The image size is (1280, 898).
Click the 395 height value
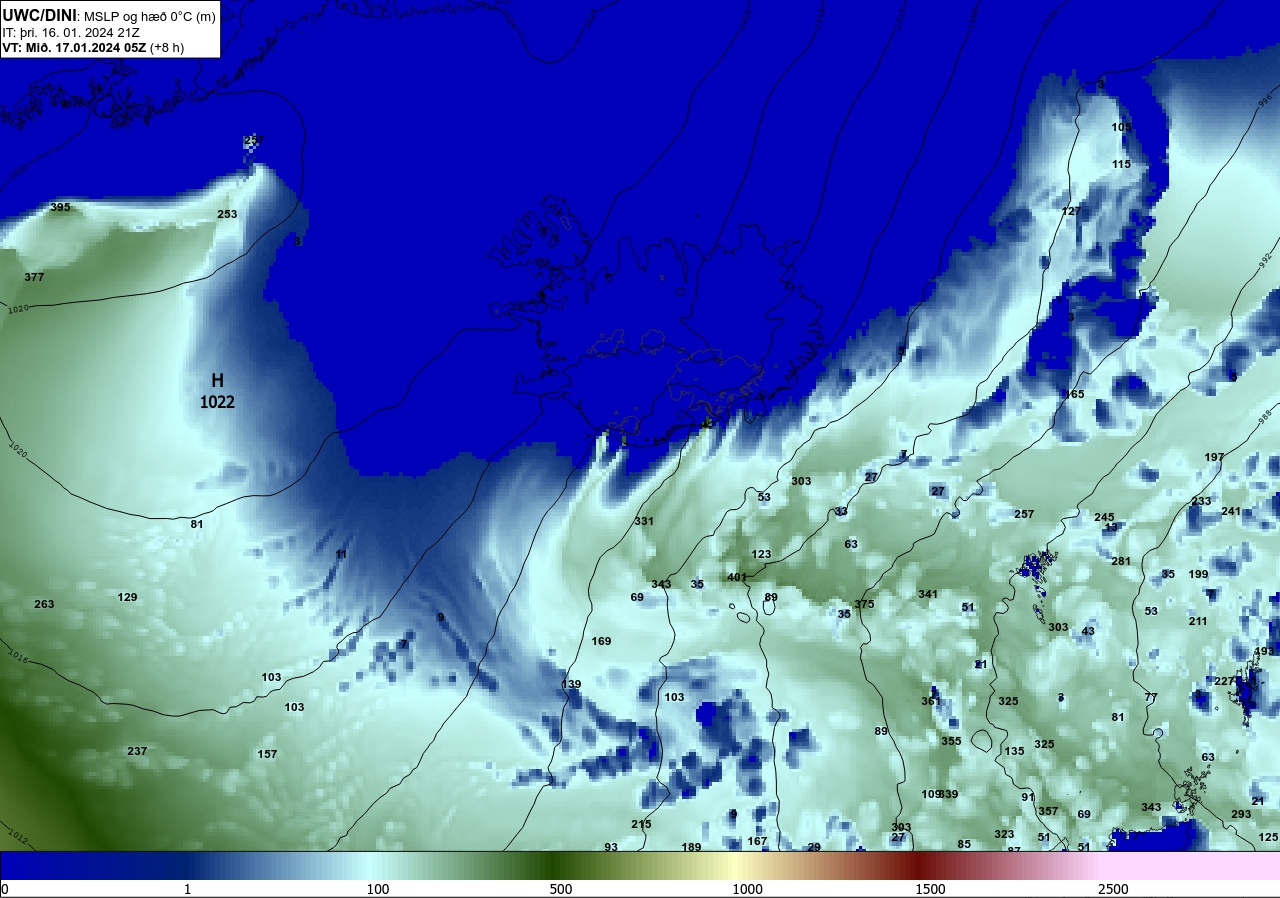pyautogui.click(x=60, y=207)
